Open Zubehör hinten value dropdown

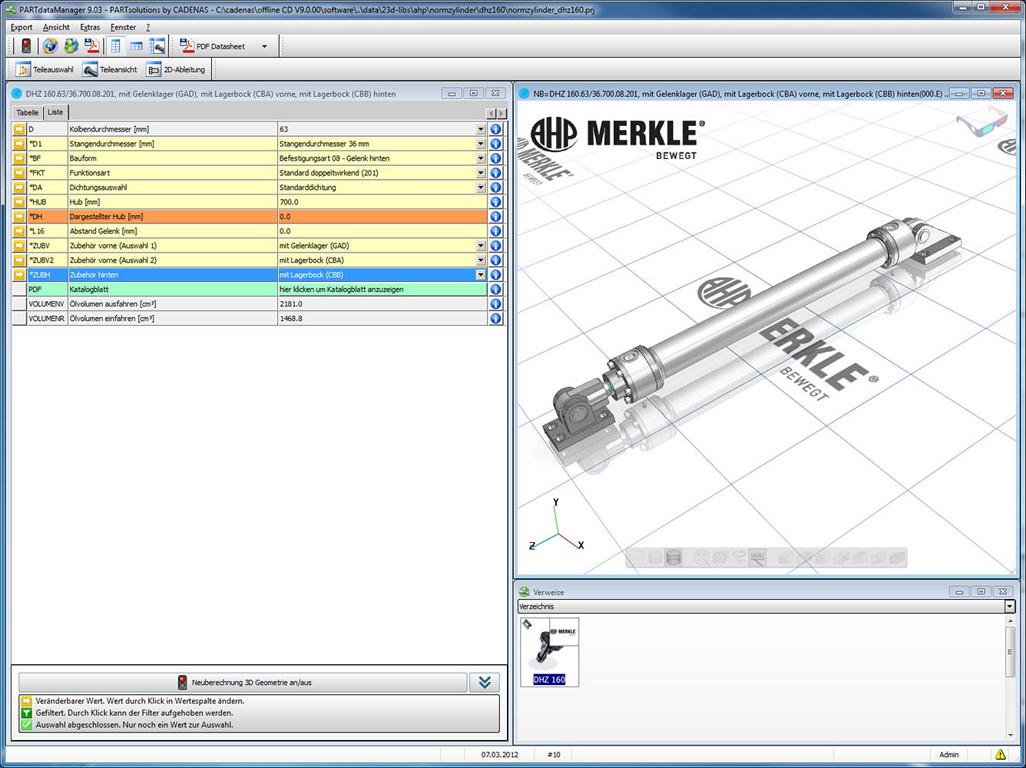(x=481, y=275)
